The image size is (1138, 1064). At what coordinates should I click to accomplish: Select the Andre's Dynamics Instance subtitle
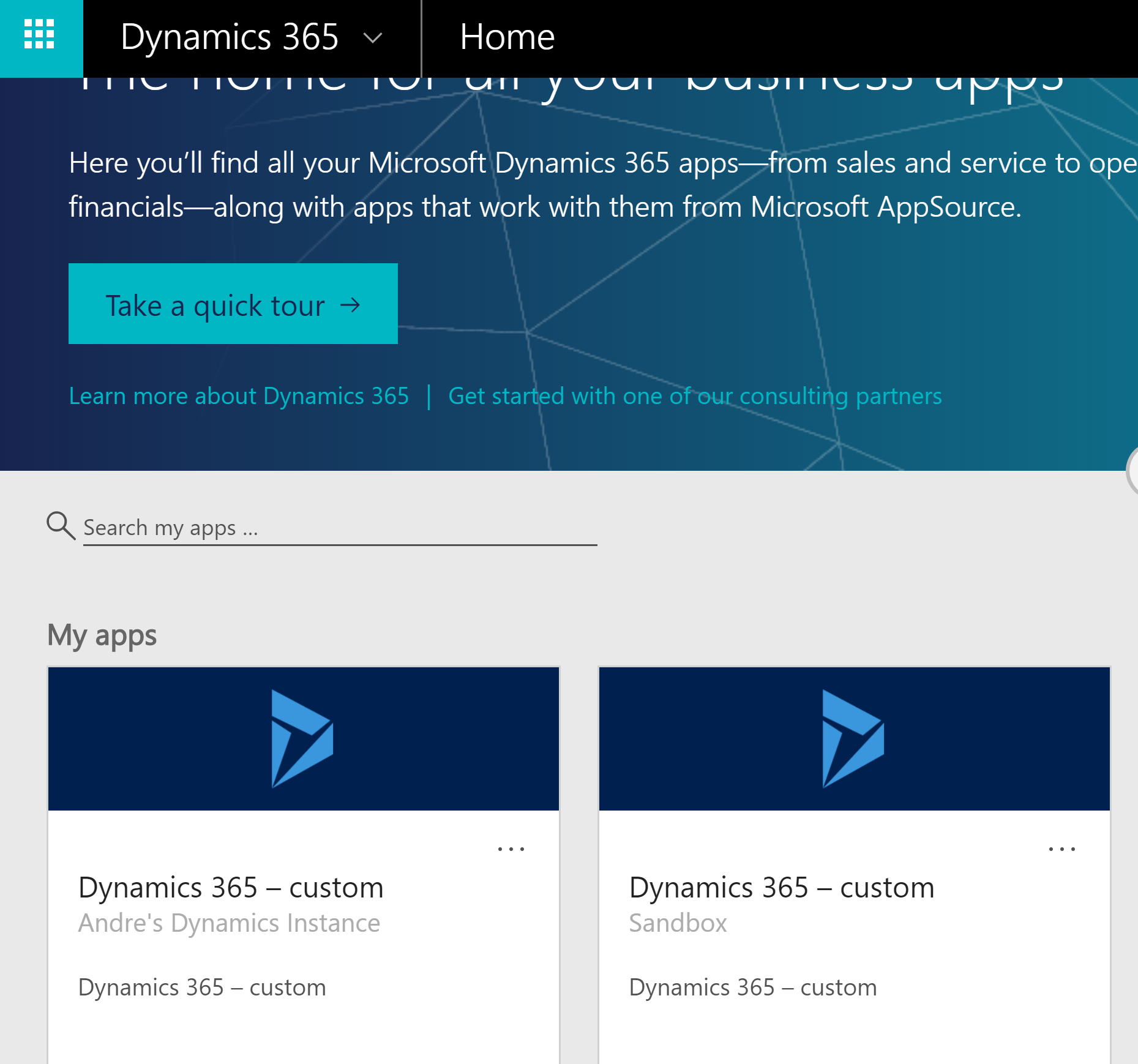(229, 923)
